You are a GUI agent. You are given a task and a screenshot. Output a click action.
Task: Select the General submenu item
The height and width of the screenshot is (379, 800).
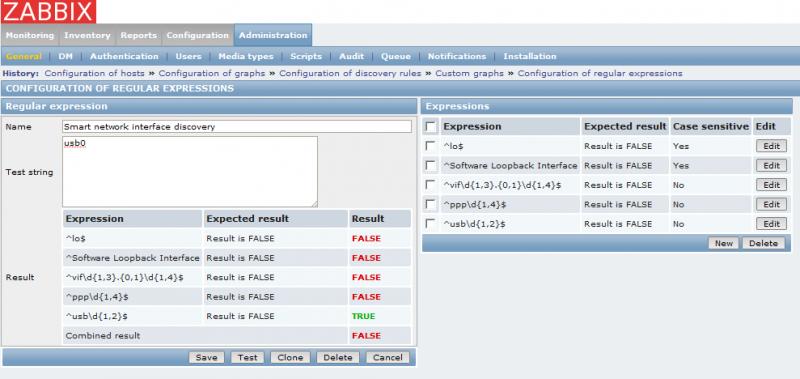(x=23, y=56)
